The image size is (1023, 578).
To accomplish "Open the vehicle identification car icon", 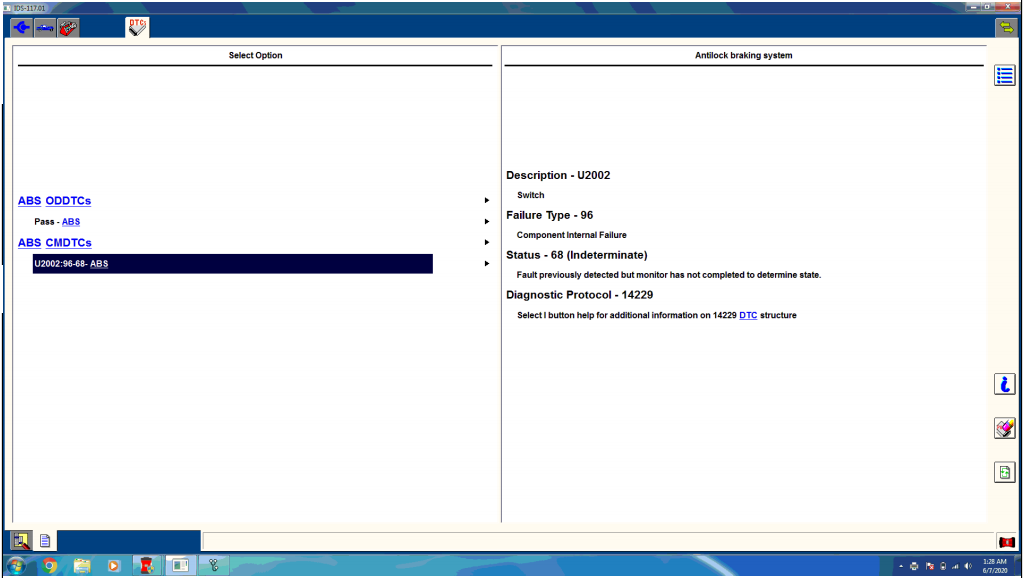I will coord(45,28).
